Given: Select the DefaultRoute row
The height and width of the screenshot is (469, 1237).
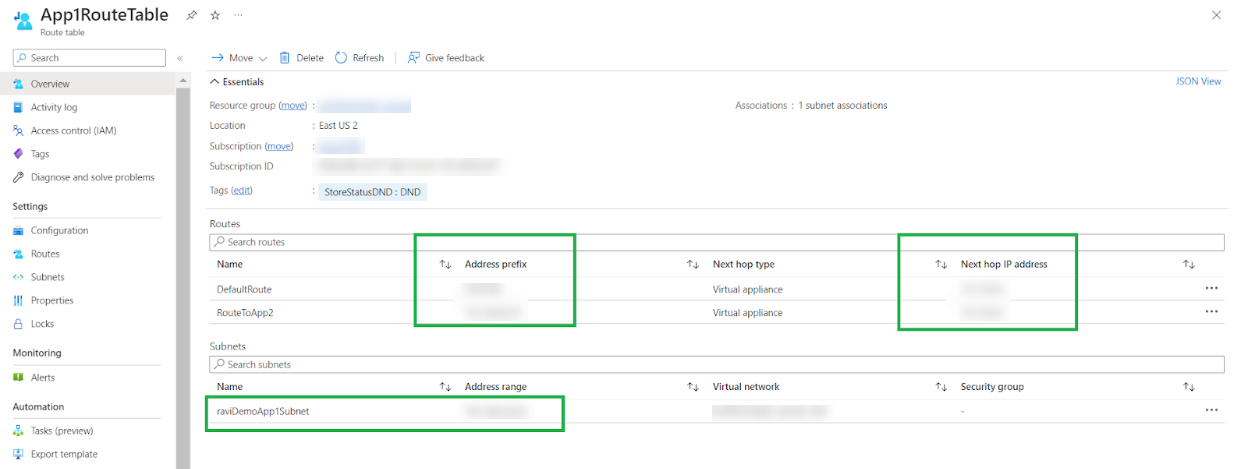Looking at the screenshot, I should click(716, 289).
